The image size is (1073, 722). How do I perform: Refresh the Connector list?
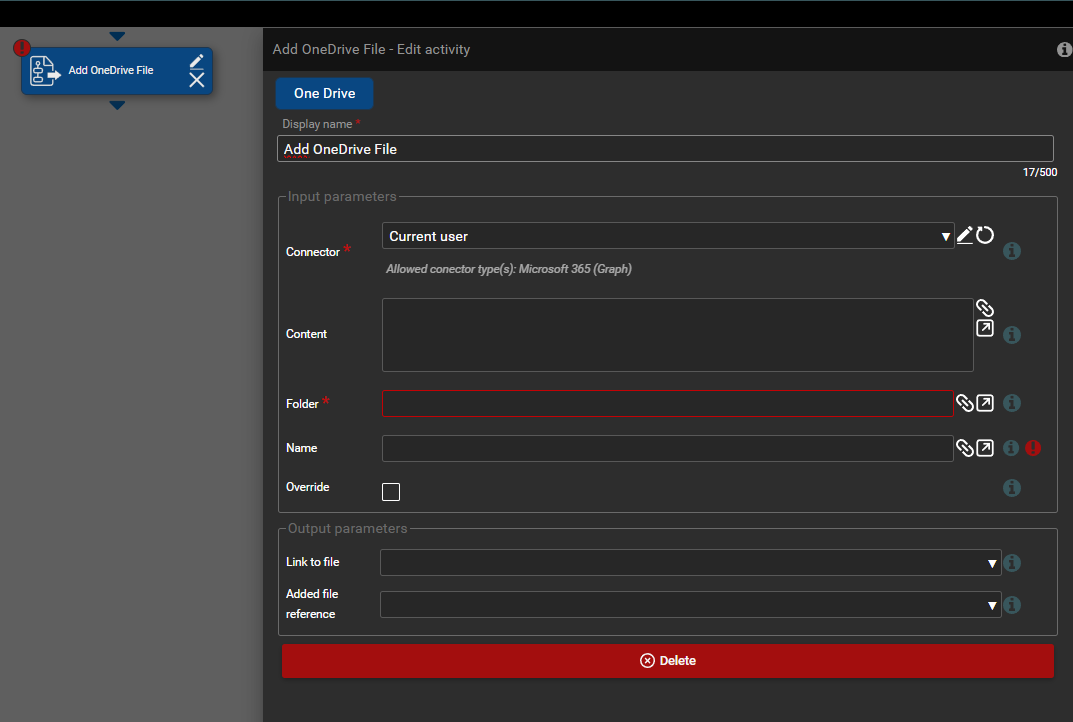(985, 235)
